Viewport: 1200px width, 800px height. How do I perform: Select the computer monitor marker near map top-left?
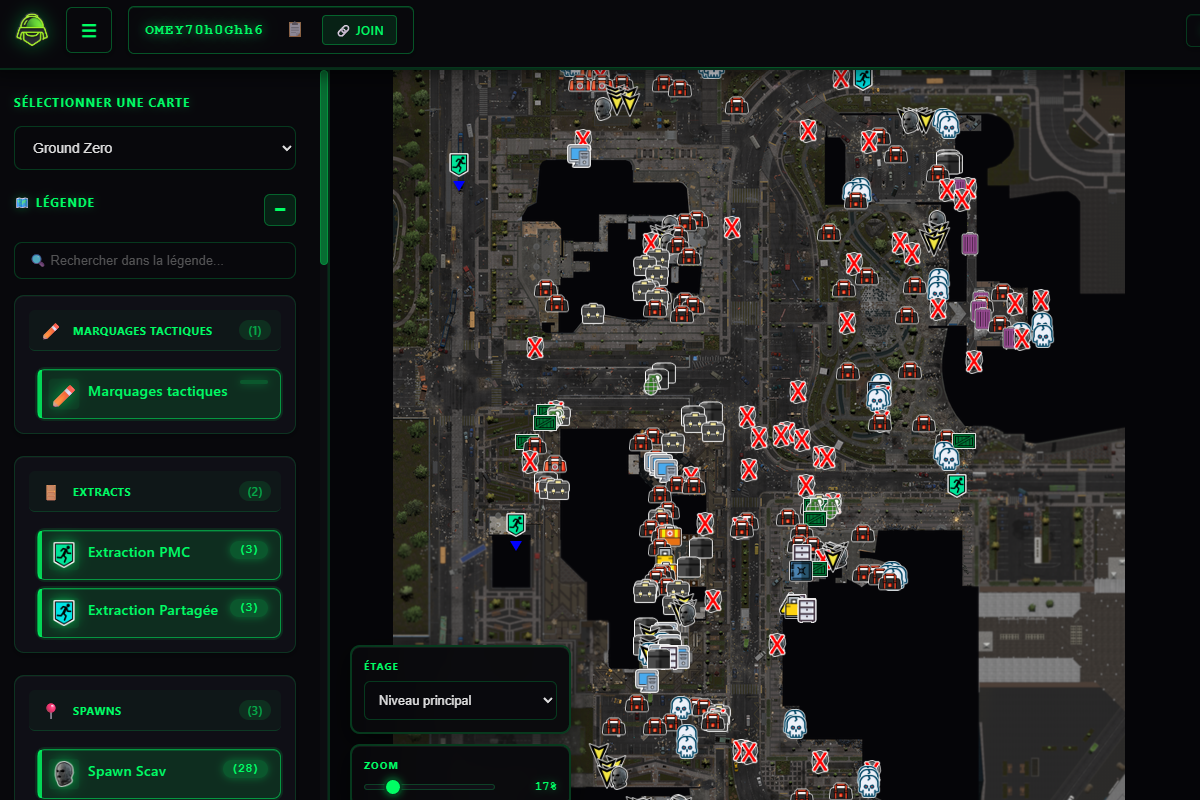tap(578, 155)
